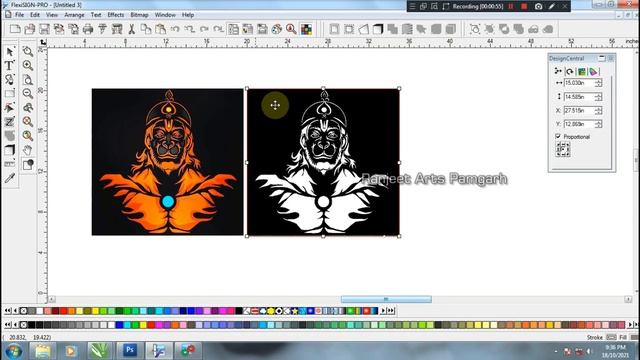Open the File menu

pyautogui.click(x=19, y=15)
